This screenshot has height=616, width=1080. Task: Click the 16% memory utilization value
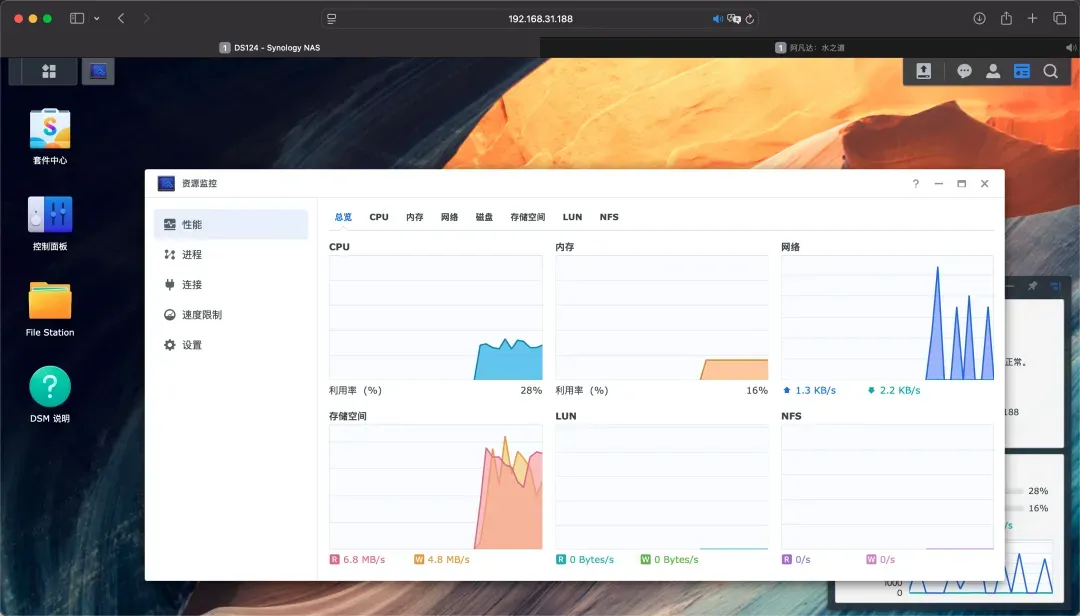pos(757,391)
